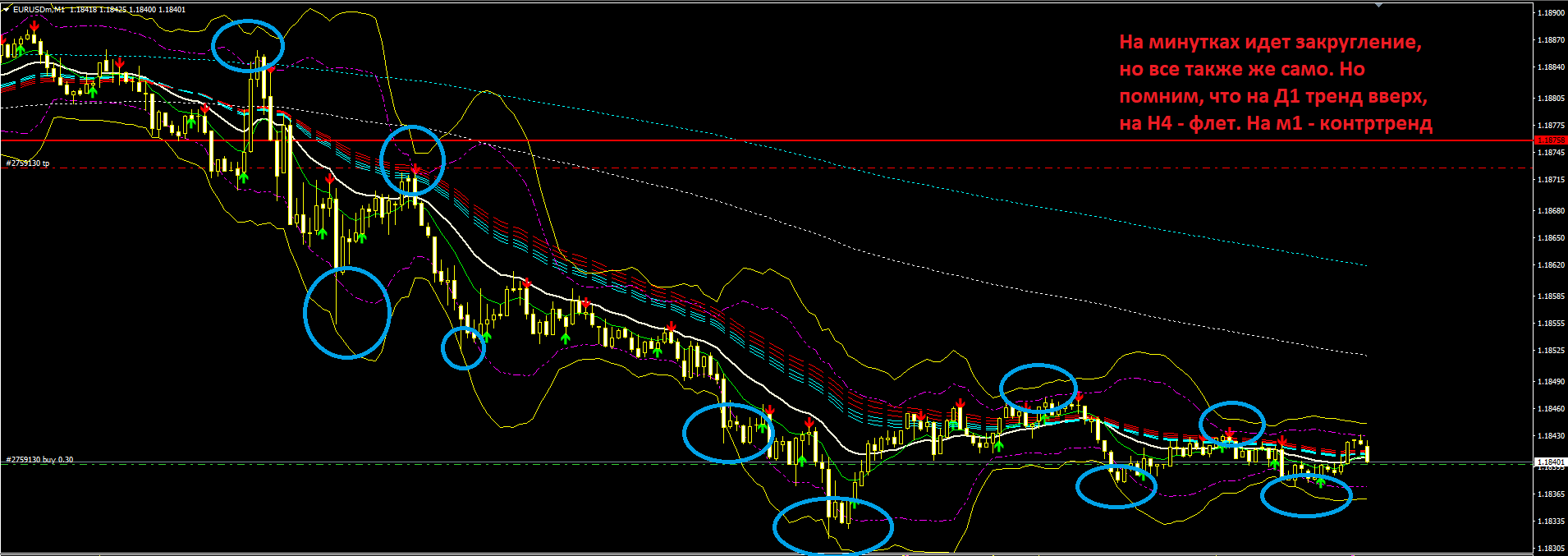
Task: Click the 1.18585 price scale label
Action: click(1551, 296)
